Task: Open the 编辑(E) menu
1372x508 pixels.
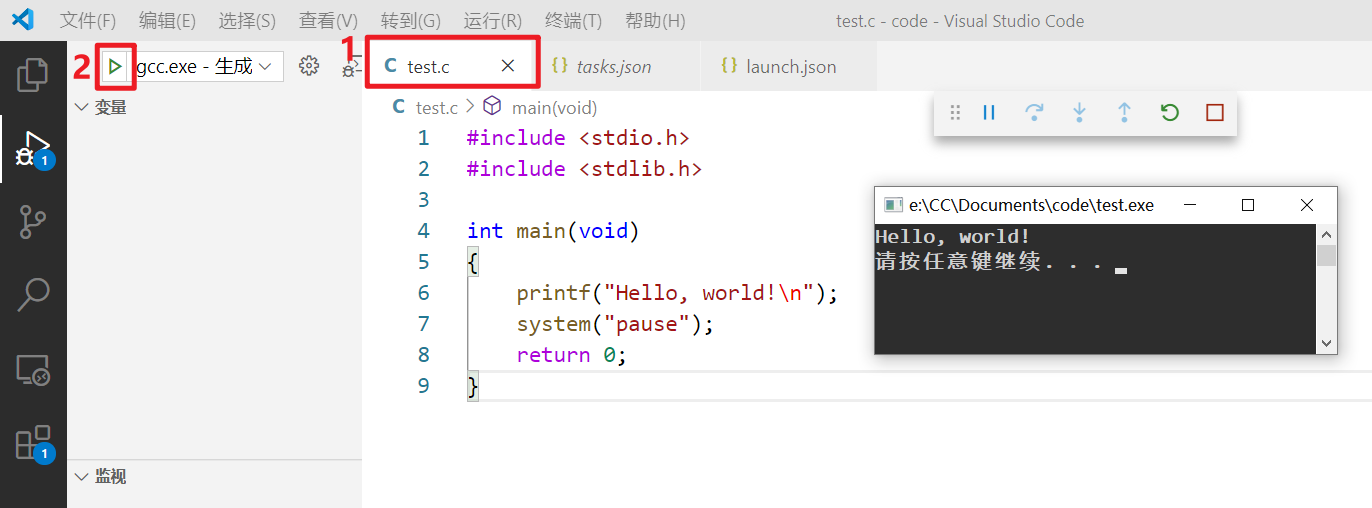Action: pyautogui.click(x=167, y=20)
